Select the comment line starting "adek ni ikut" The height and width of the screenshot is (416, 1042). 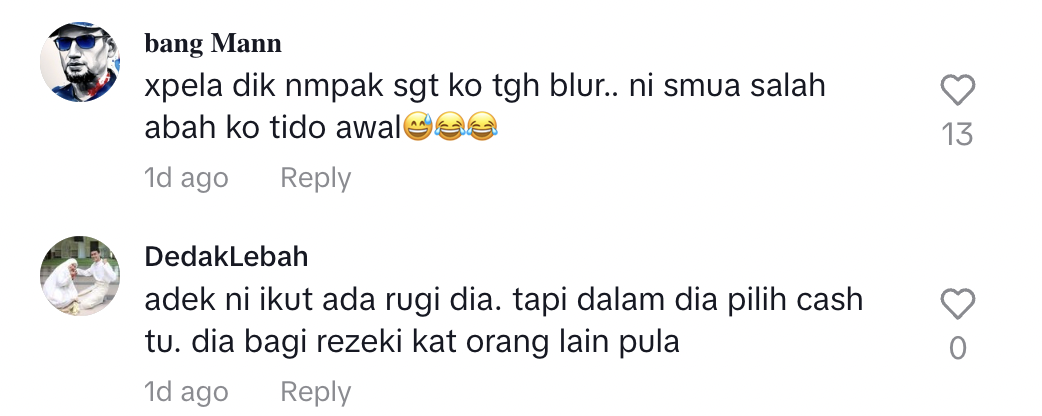504,301
